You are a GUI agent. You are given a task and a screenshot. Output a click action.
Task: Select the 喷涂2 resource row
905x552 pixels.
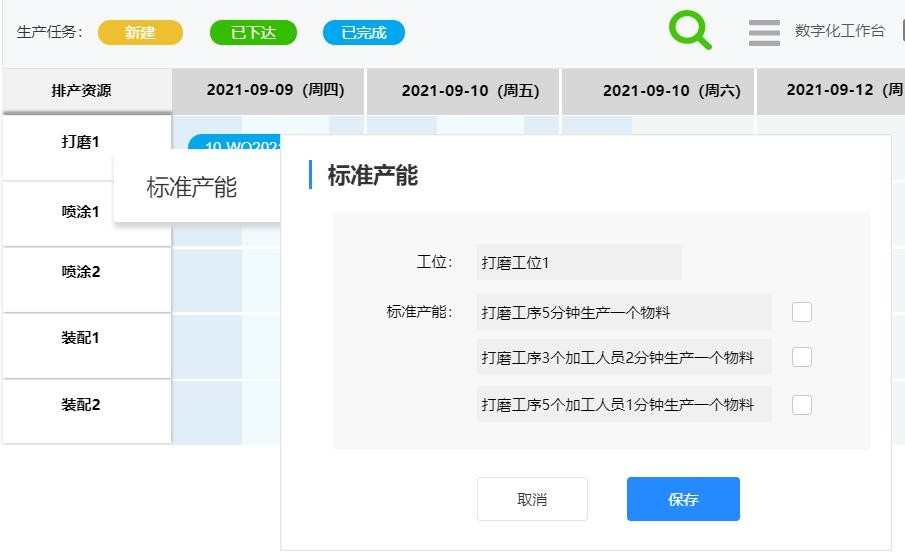[80, 272]
